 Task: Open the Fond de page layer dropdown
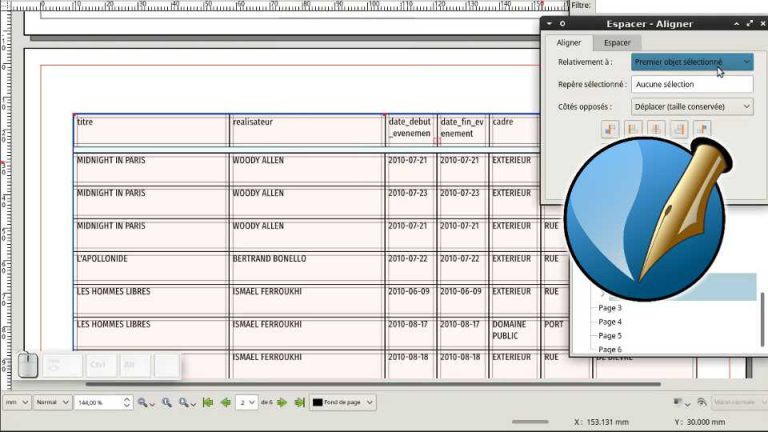[342, 402]
